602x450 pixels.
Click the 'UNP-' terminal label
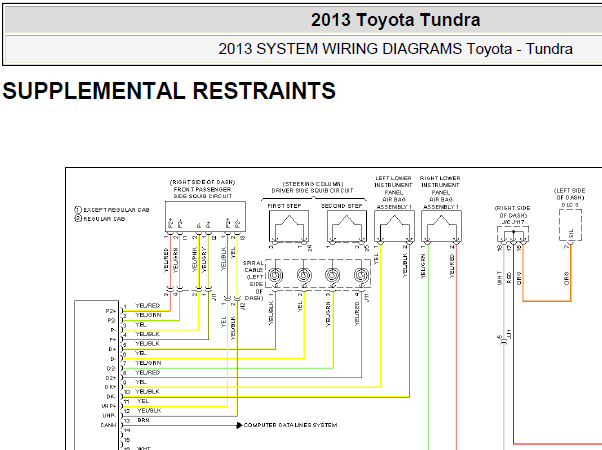coord(109,415)
